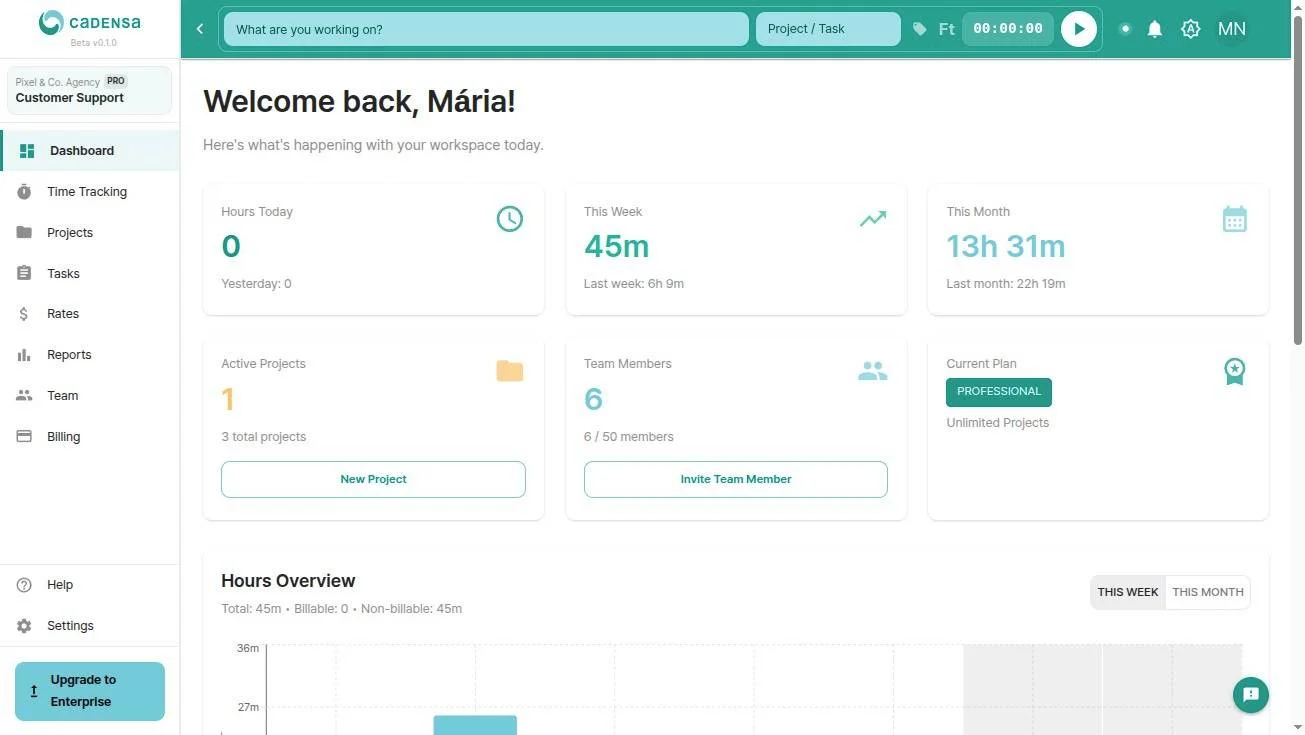The height and width of the screenshot is (735, 1305).
Task: Click Upgrade to Enterprise button
Action: (90, 691)
